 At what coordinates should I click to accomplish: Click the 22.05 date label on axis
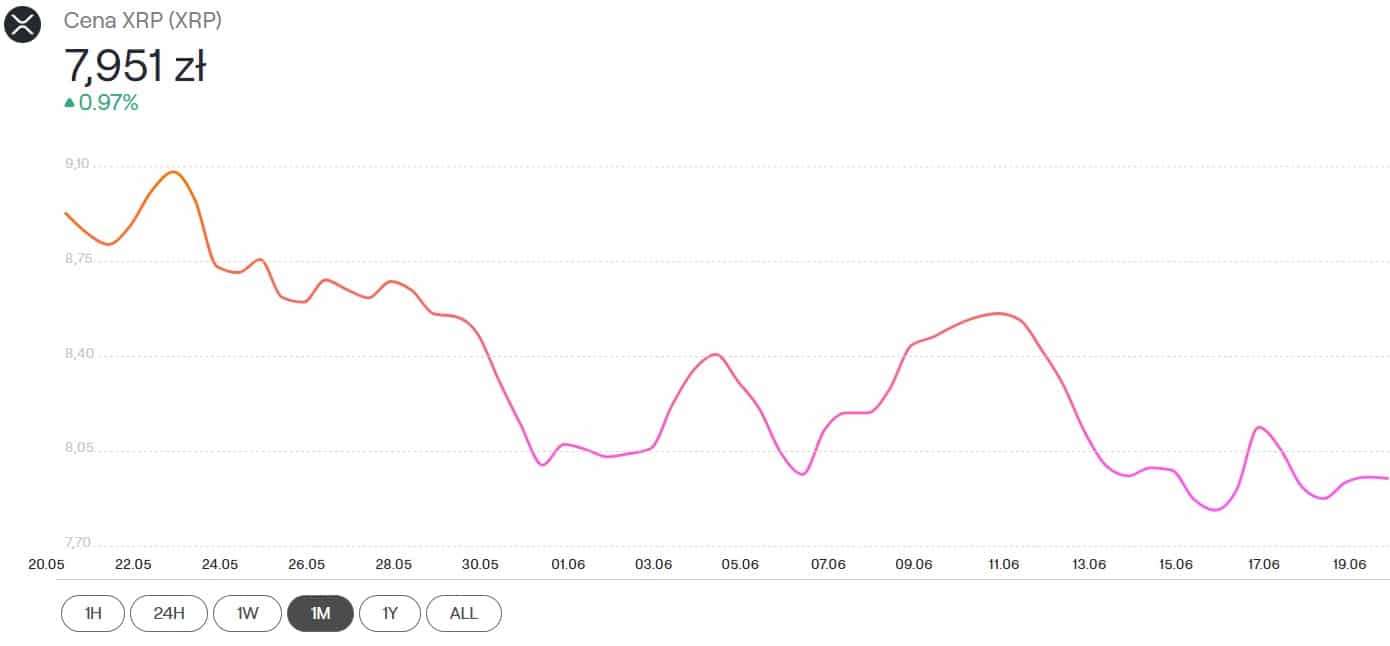[133, 564]
